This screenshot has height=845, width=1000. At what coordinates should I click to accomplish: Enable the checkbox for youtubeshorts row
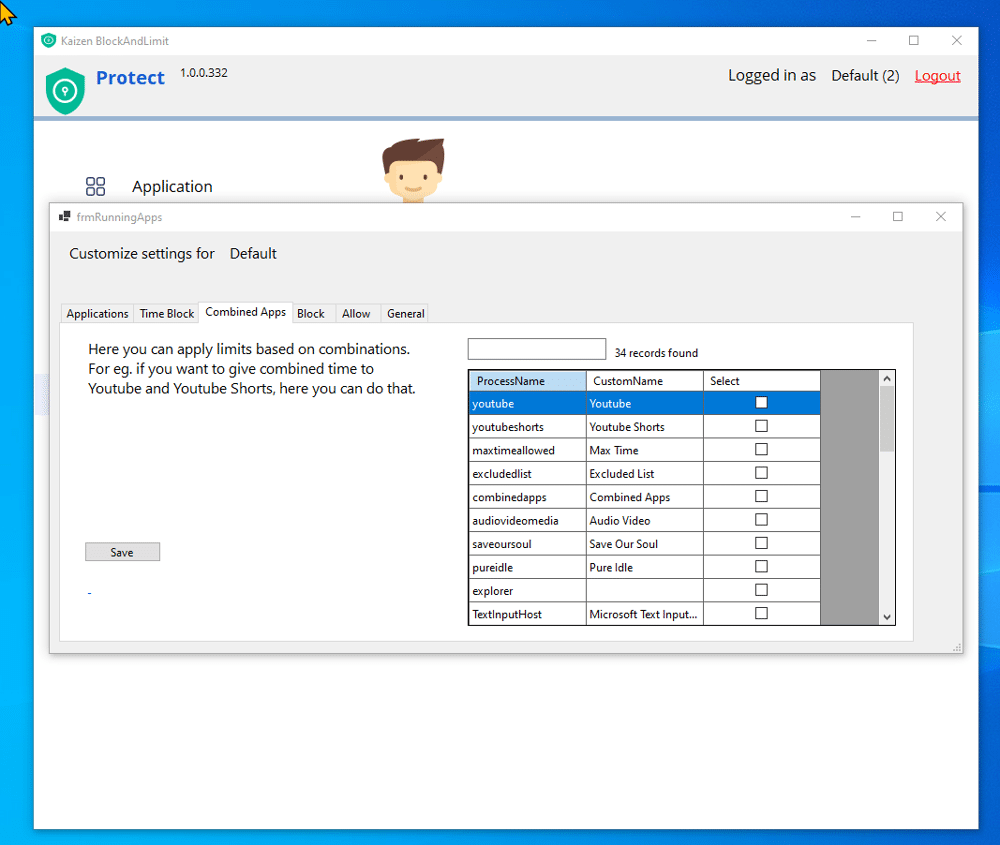(x=761, y=426)
